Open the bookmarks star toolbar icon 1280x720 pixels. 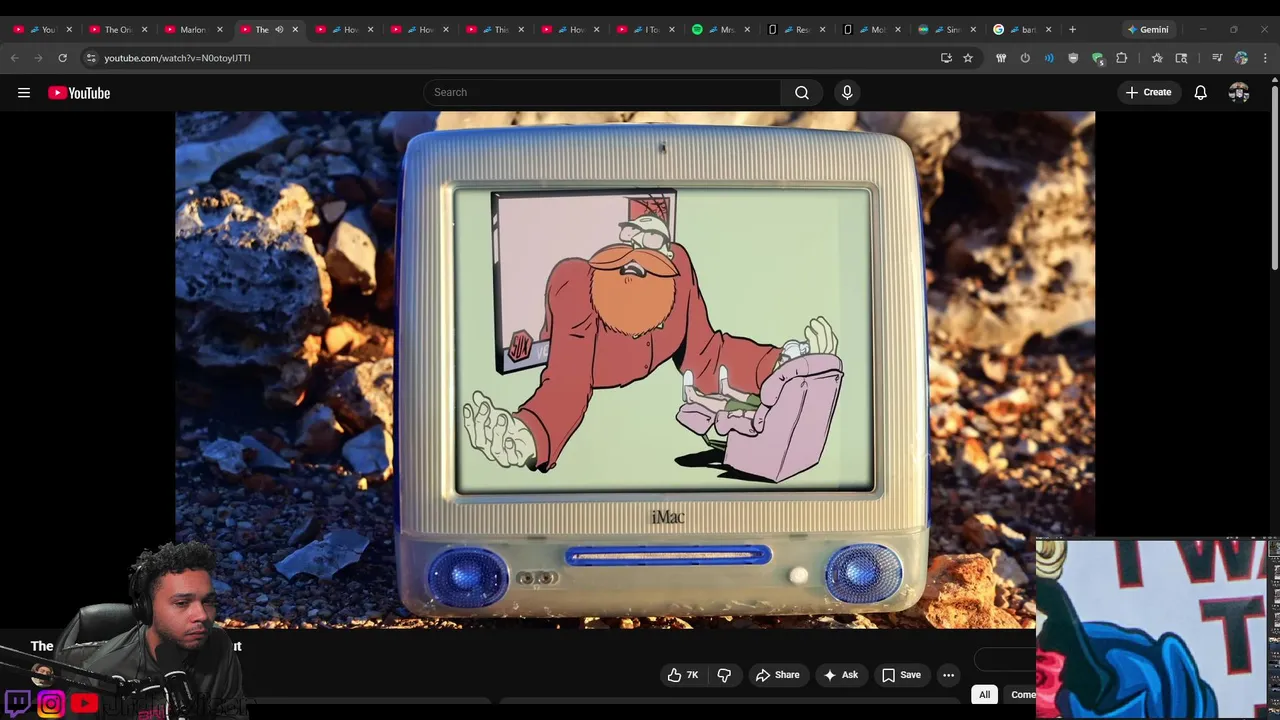coord(1157,58)
